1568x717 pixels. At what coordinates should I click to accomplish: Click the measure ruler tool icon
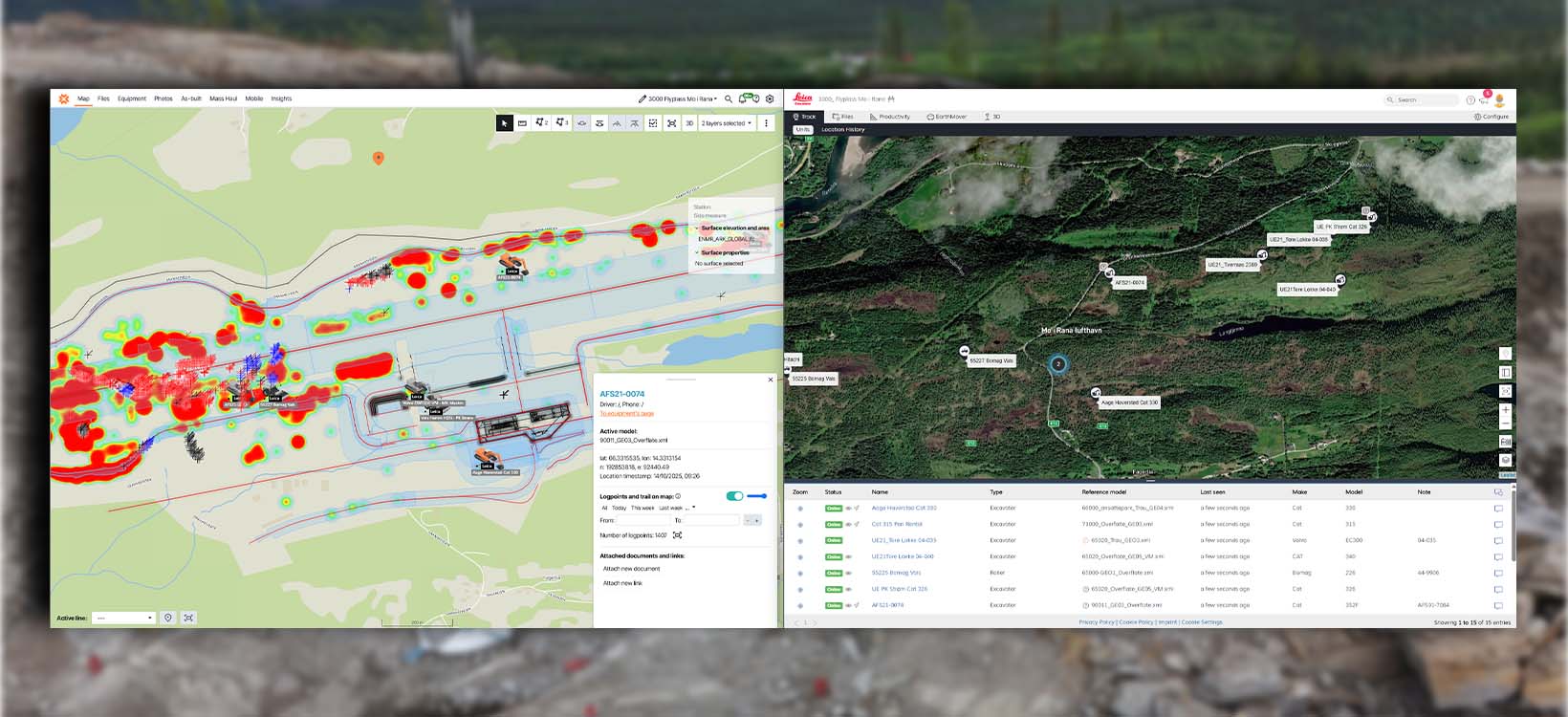click(522, 123)
